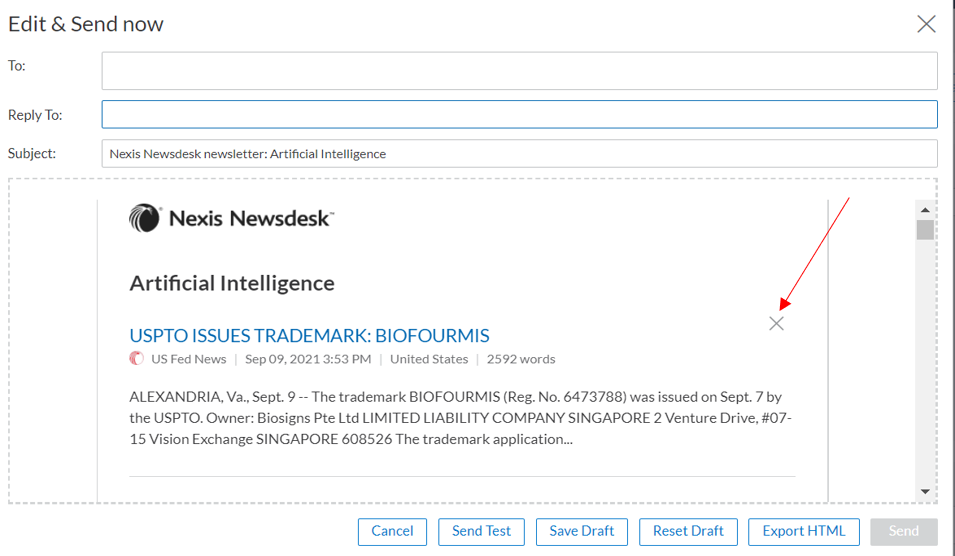Viewport: 955px width, 556px height.
Task: Click the greyed-out Send button
Action: 904,532
